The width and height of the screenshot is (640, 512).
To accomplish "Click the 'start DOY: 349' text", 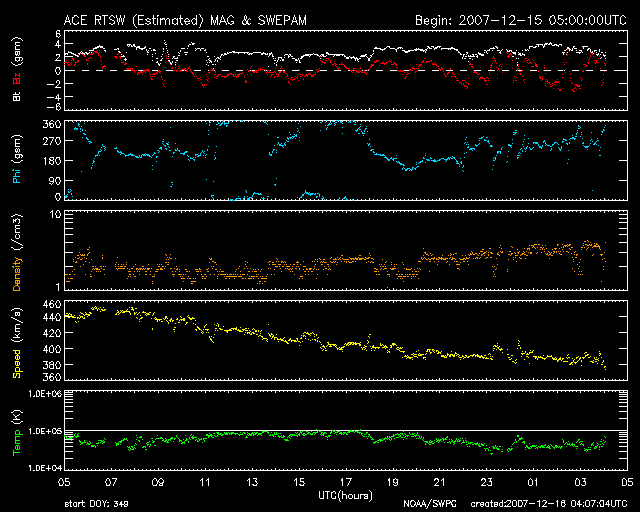I will pyautogui.click(x=96, y=504).
